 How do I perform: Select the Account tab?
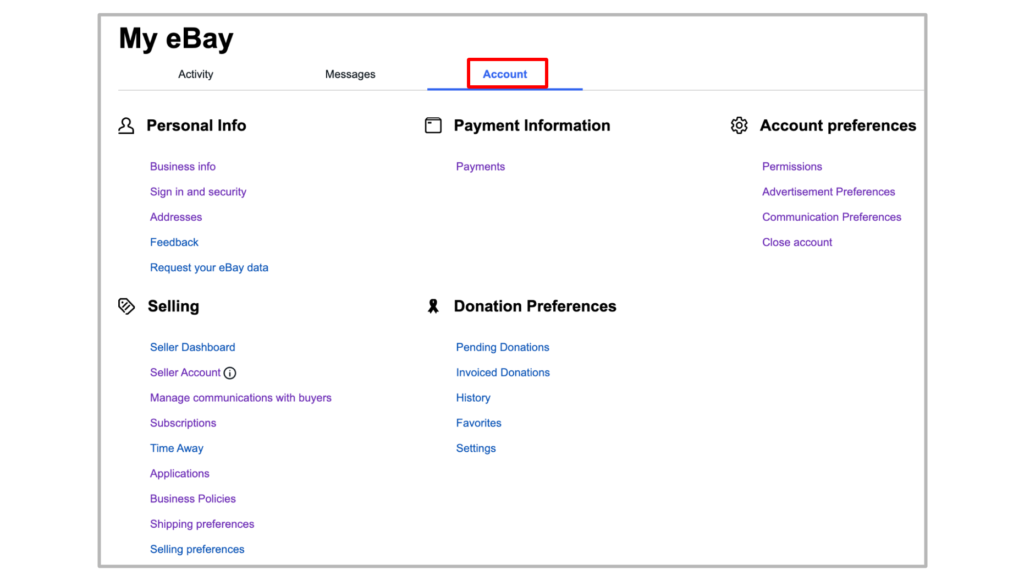point(505,74)
